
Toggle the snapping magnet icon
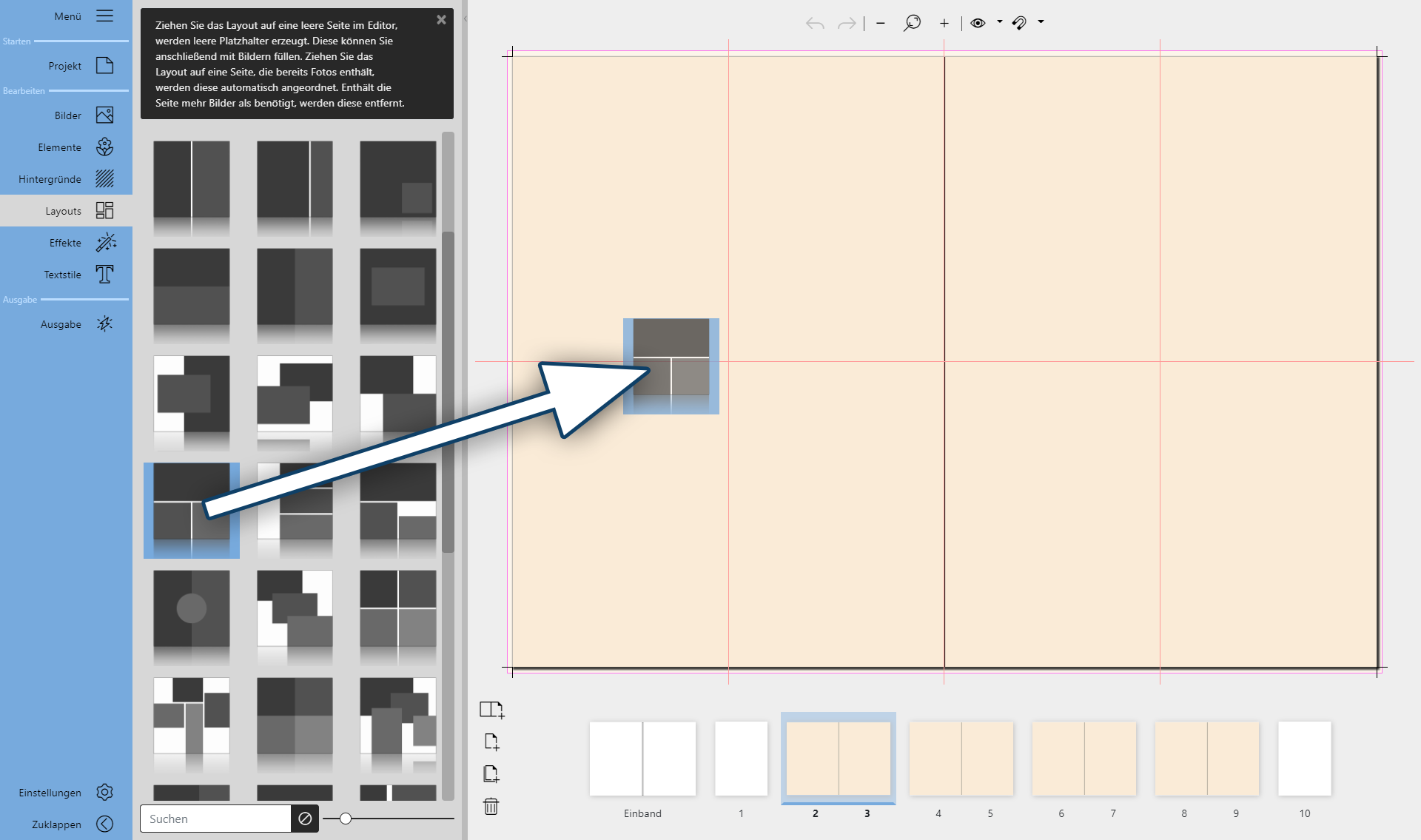(x=1021, y=23)
